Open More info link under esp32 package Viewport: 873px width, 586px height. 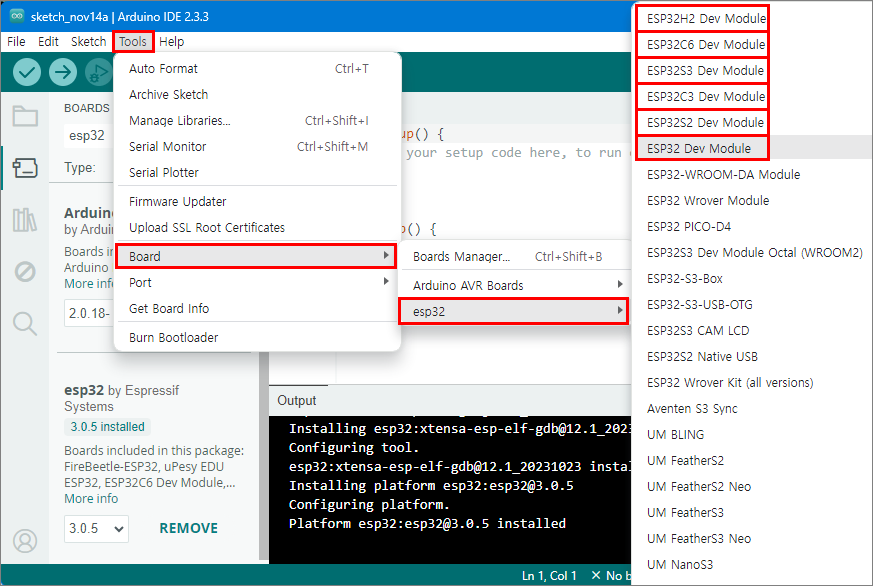click(91, 499)
